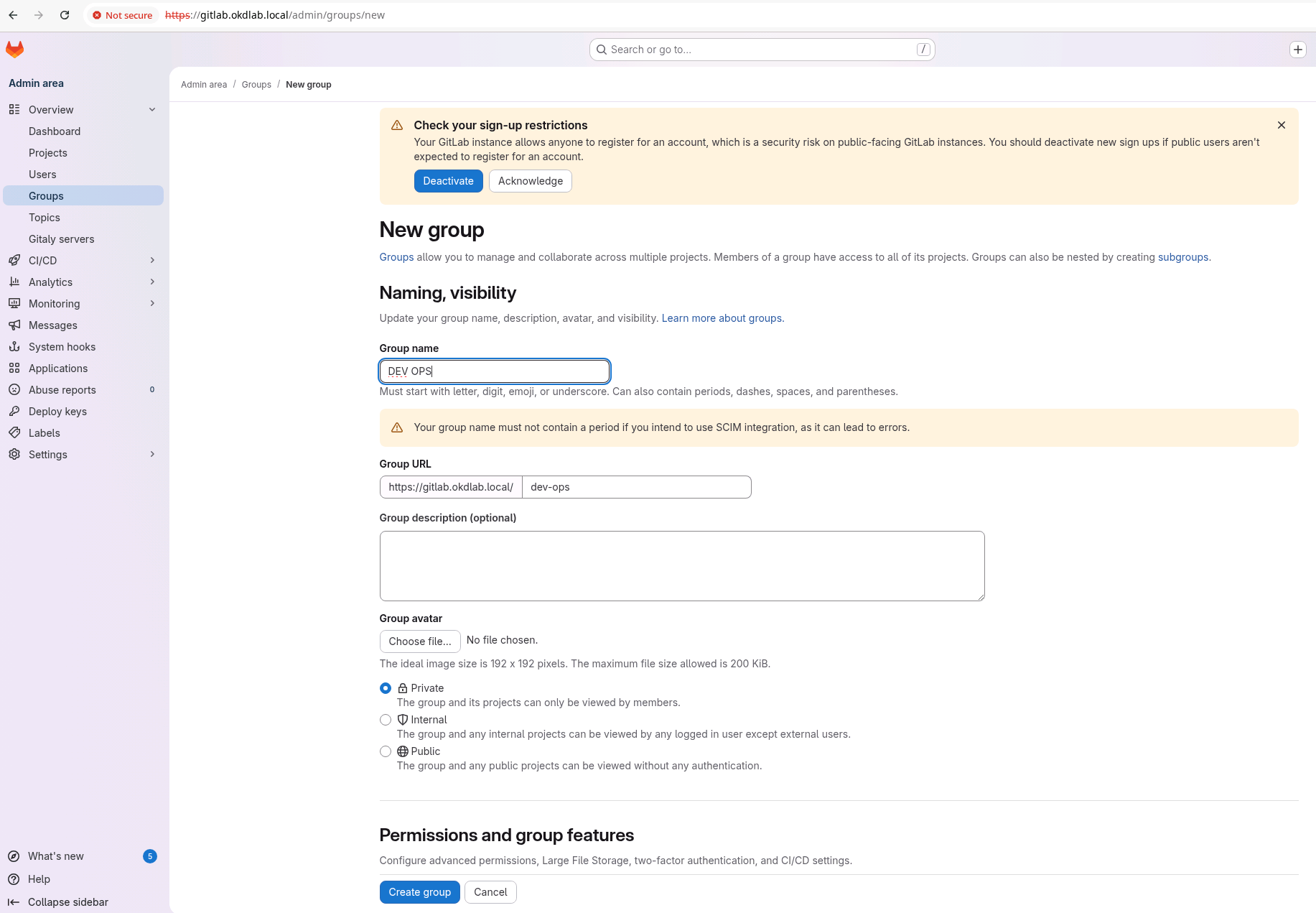1316x913 pixels.
Task: Choose Public visibility level
Action: pyautogui.click(x=386, y=751)
